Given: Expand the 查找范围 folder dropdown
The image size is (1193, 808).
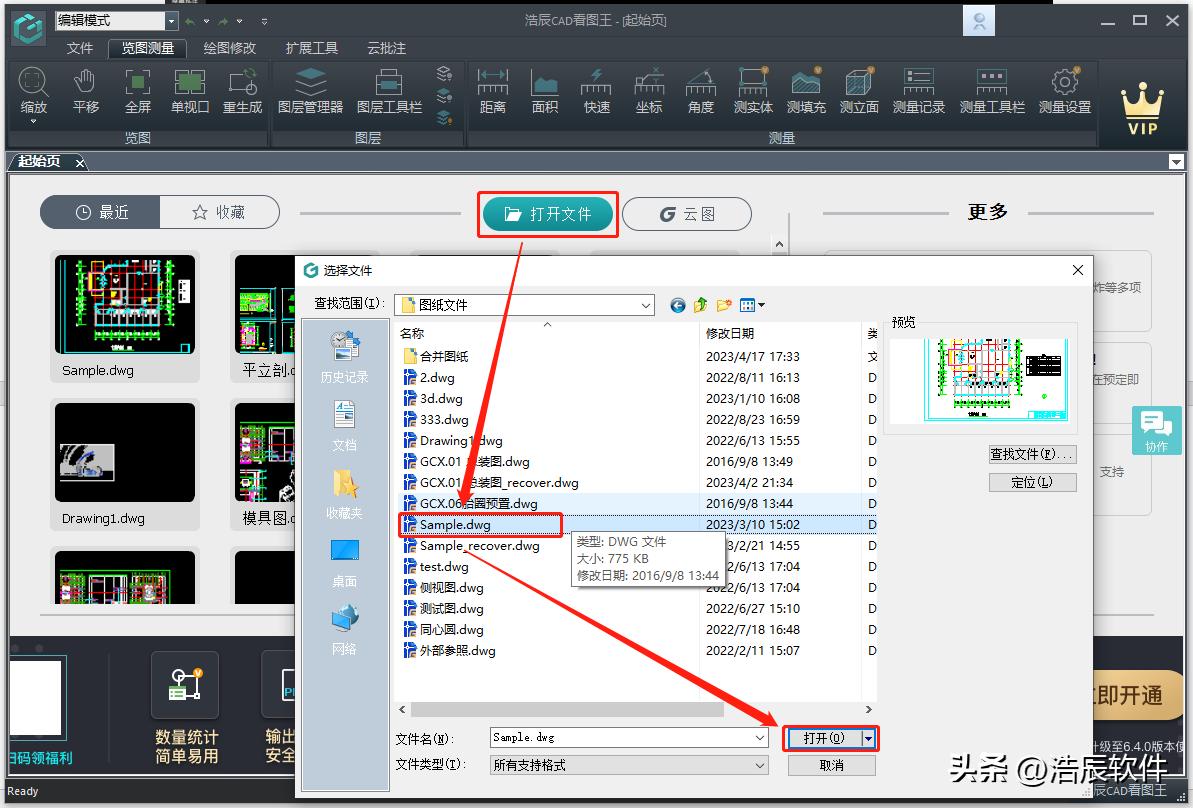Looking at the screenshot, I should [x=645, y=305].
